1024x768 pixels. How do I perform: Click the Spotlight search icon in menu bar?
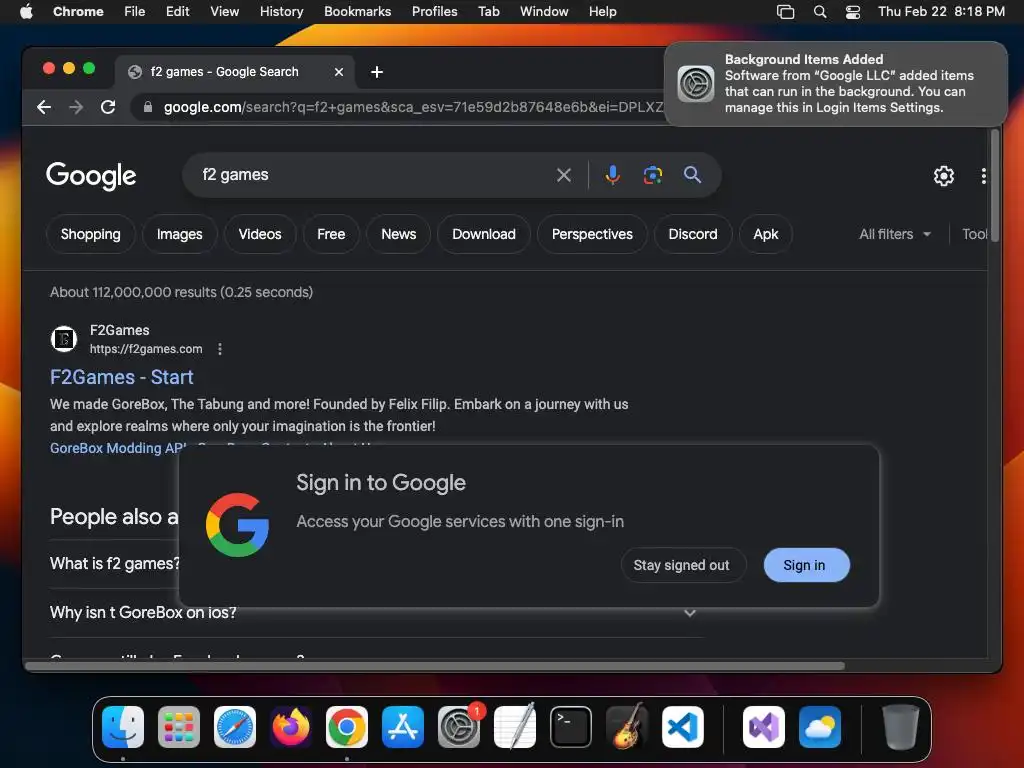820,12
